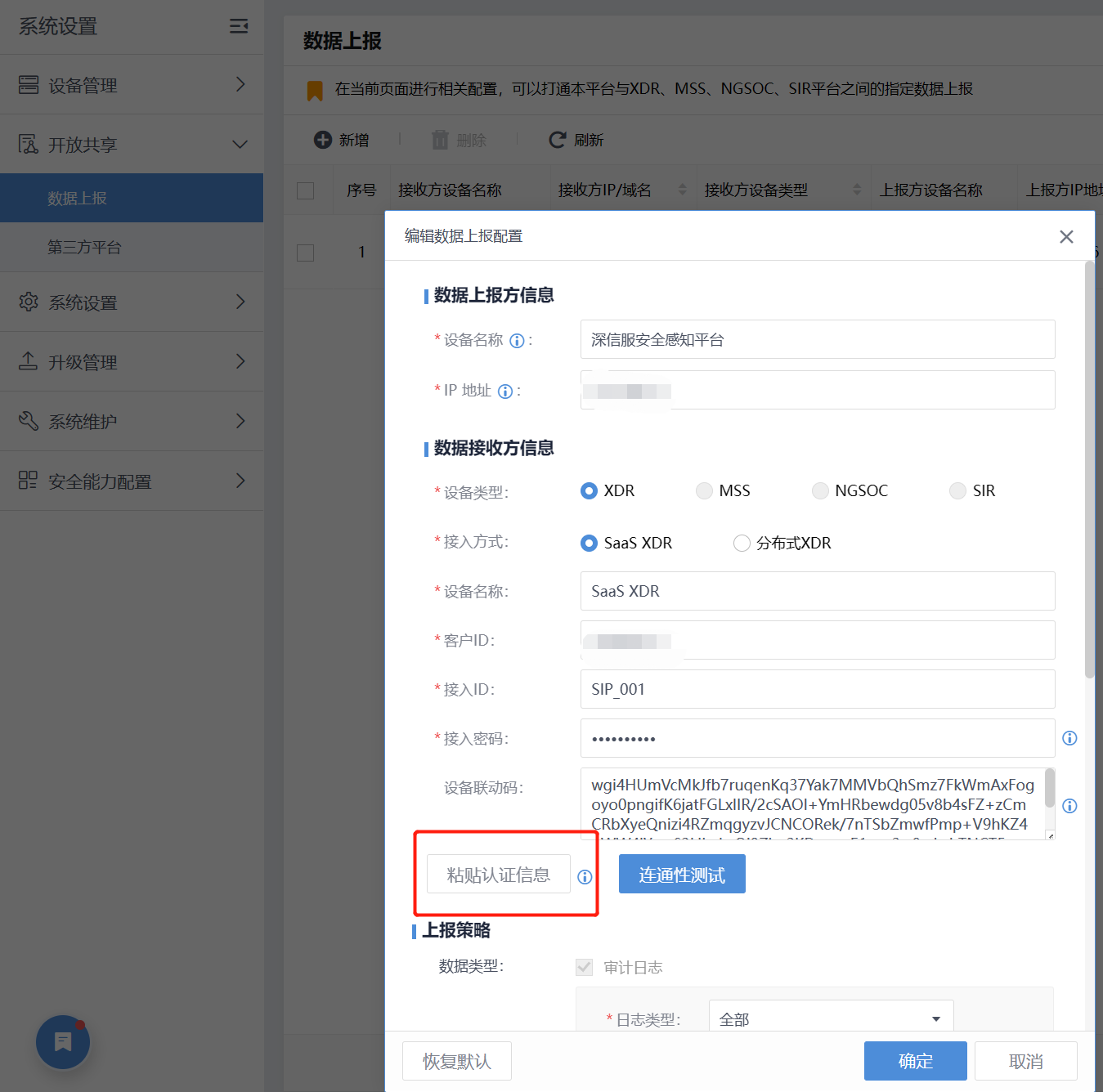Viewport: 1103px width, 1092px height.
Task: Click the info icon beside 设备名称
Action: coord(517,341)
